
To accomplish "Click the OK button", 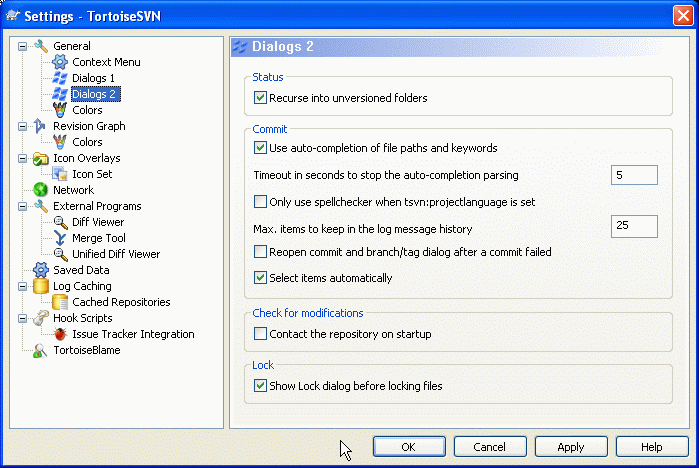I will (x=409, y=447).
